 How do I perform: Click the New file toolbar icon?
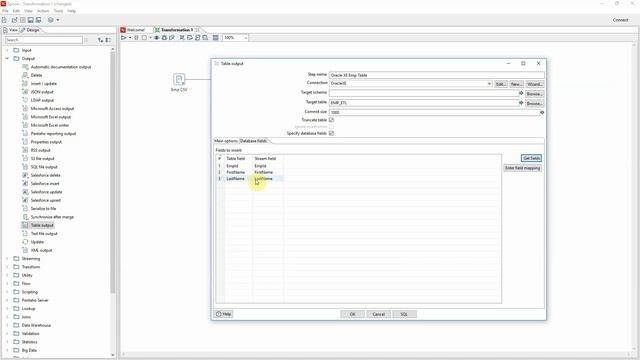click(4, 20)
